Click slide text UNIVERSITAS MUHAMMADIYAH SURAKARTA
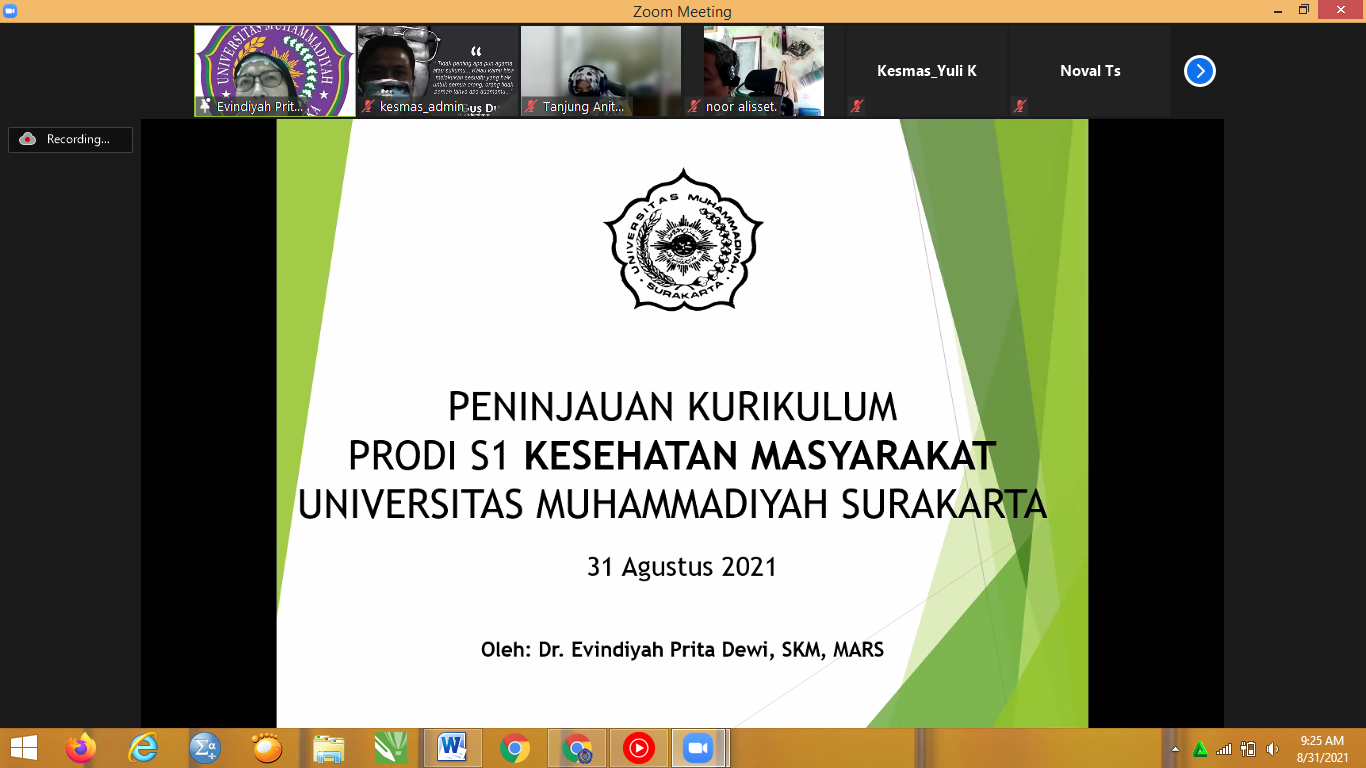 point(672,504)
